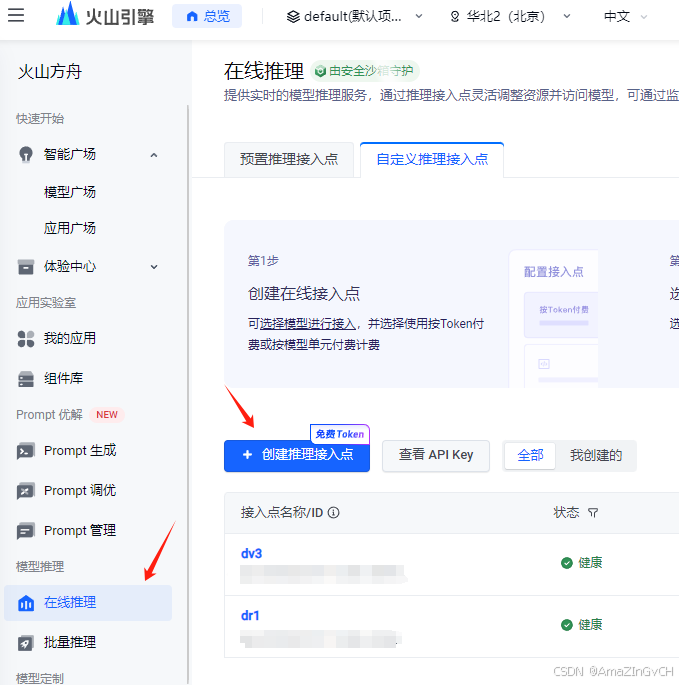
Task: Open 批量推理 in the sidebar
Action: coord(70,643)
